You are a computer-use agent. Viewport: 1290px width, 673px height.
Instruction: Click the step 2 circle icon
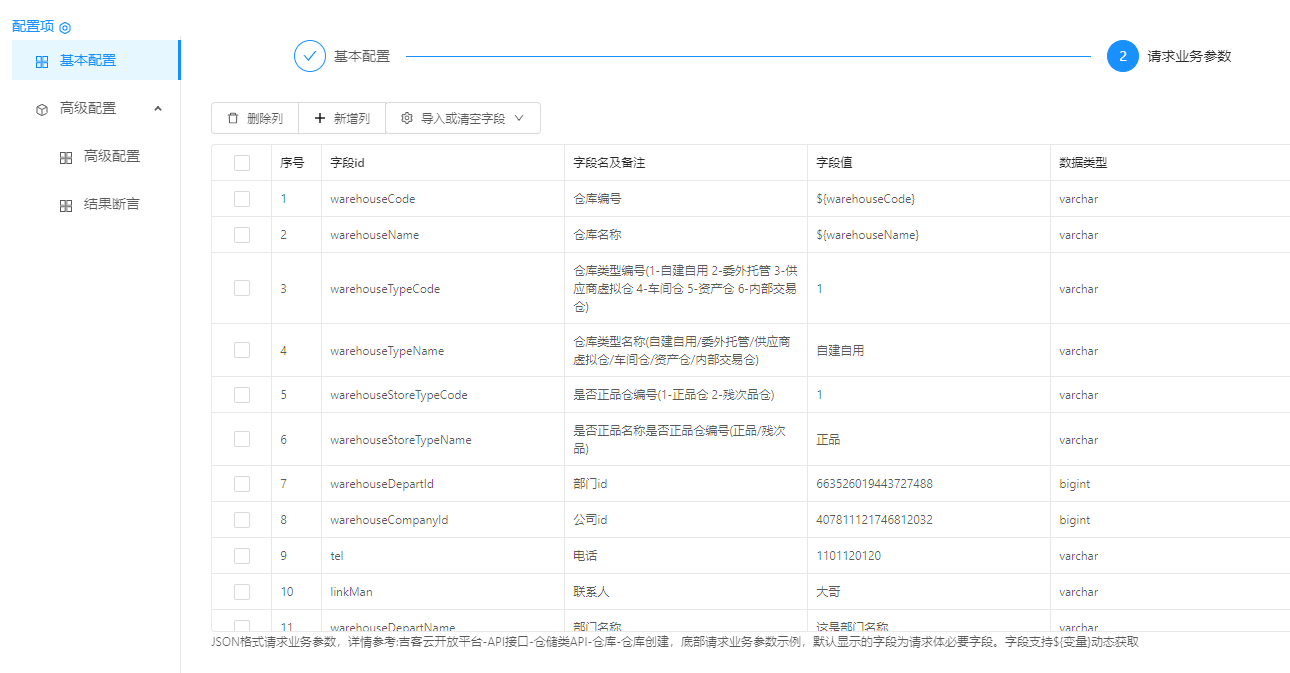click(x=1123, y=56)
